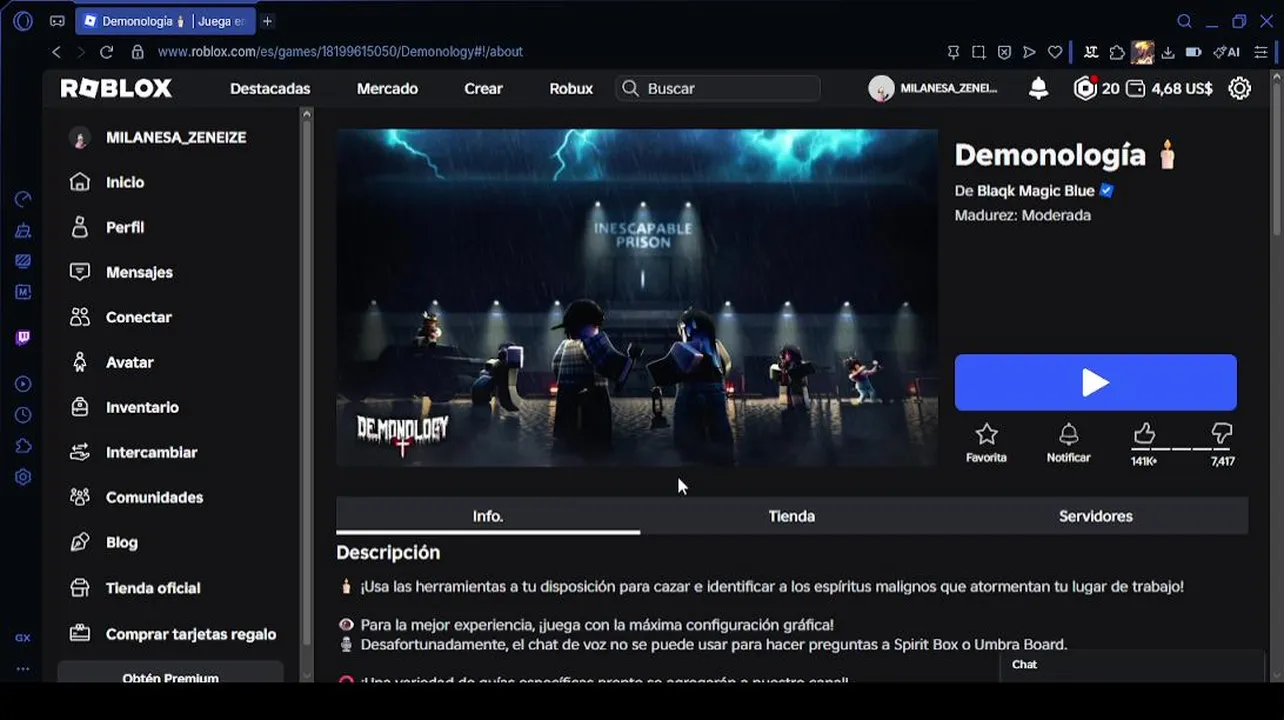Open the Chat panel
The width and height of the screenshot is (1284, 720).
tap(1132, 666)
